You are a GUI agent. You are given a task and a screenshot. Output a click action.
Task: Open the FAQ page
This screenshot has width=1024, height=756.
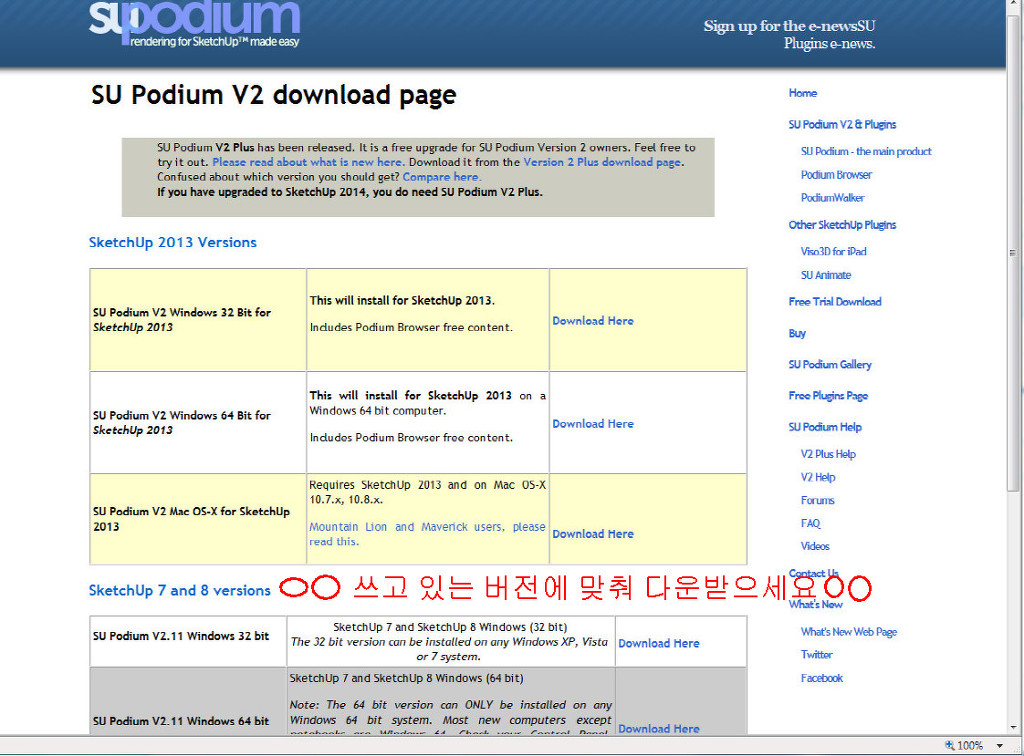tap(810, 523)
